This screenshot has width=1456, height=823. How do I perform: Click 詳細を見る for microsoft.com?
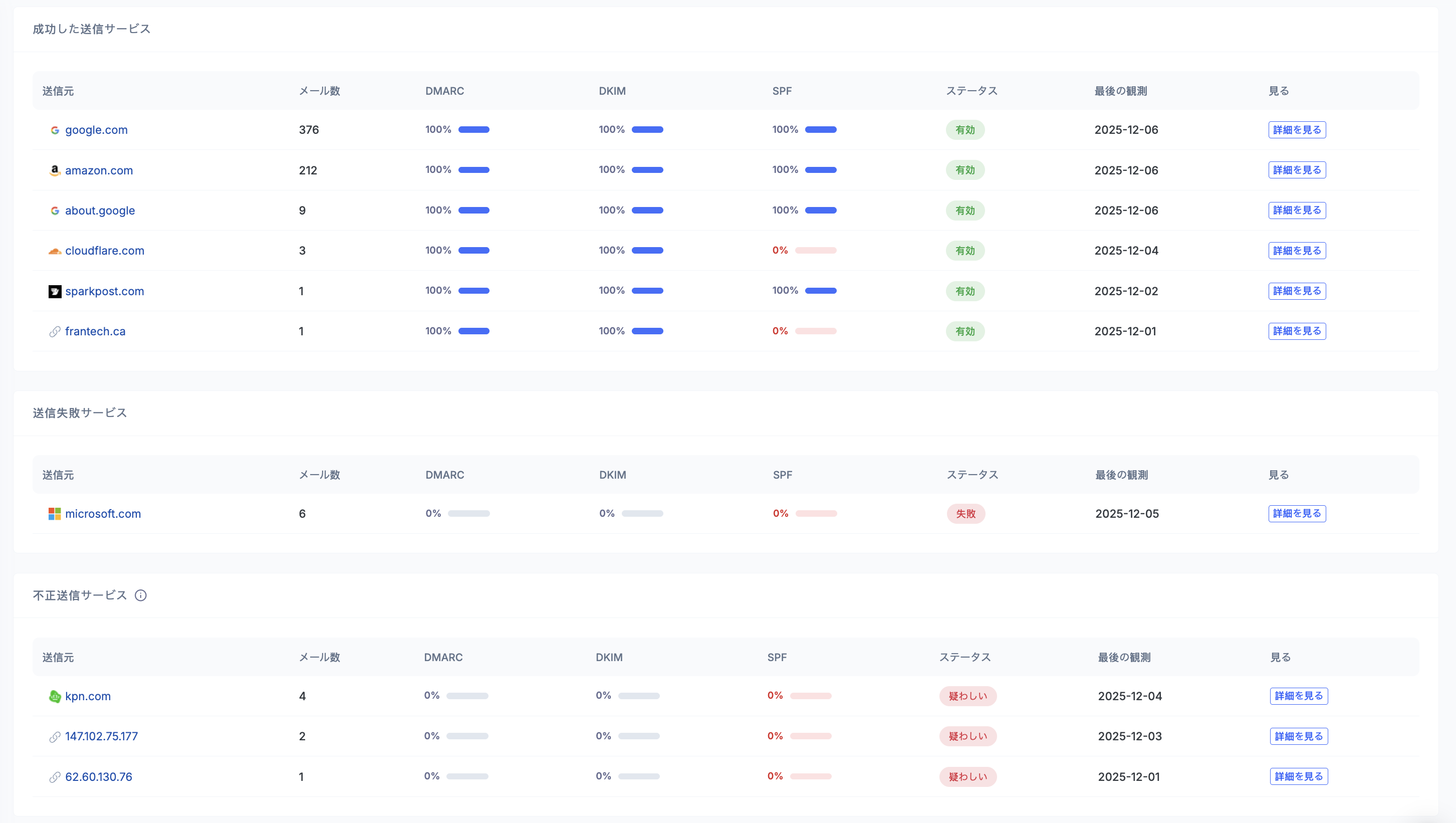pyautogui.click(x=1297, y=513)
